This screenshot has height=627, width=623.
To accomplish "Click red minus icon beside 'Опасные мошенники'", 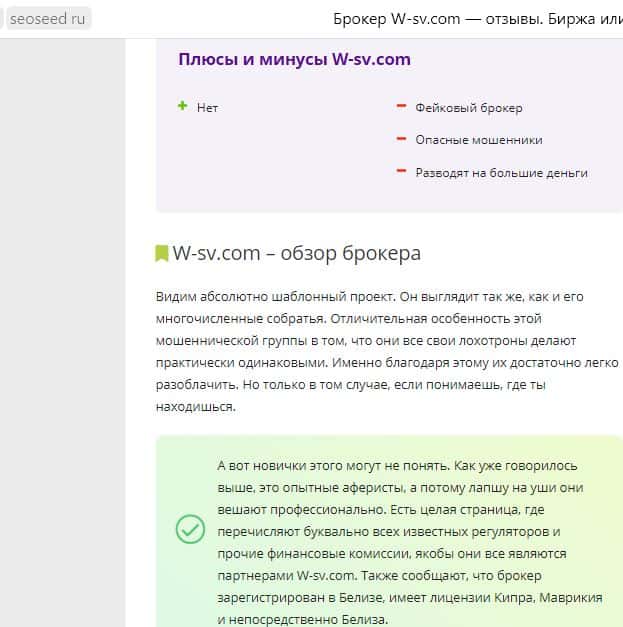I will click(401, 139).
